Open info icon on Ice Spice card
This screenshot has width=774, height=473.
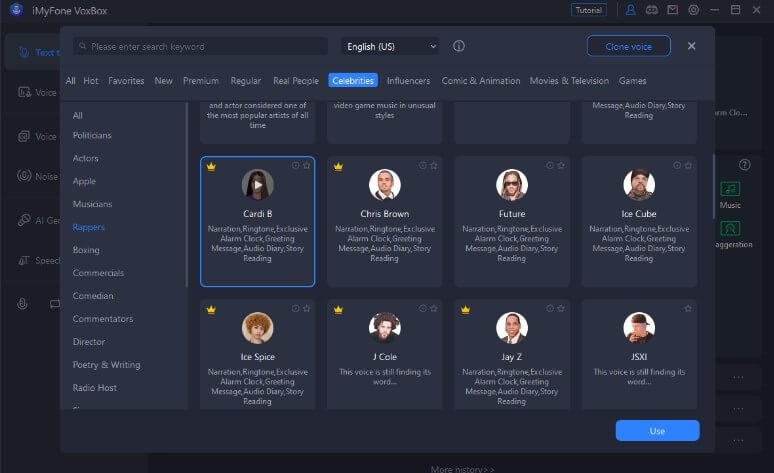click(295, 308)
